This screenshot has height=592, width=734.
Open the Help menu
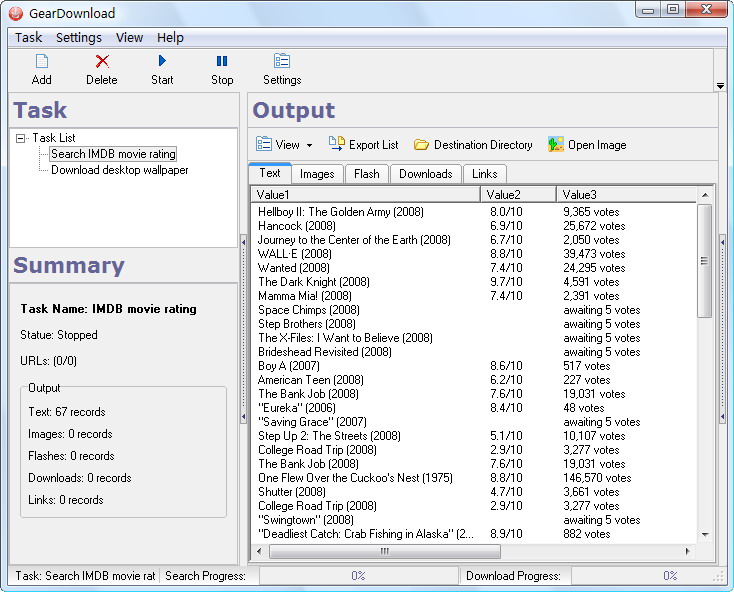pos(170,38)
